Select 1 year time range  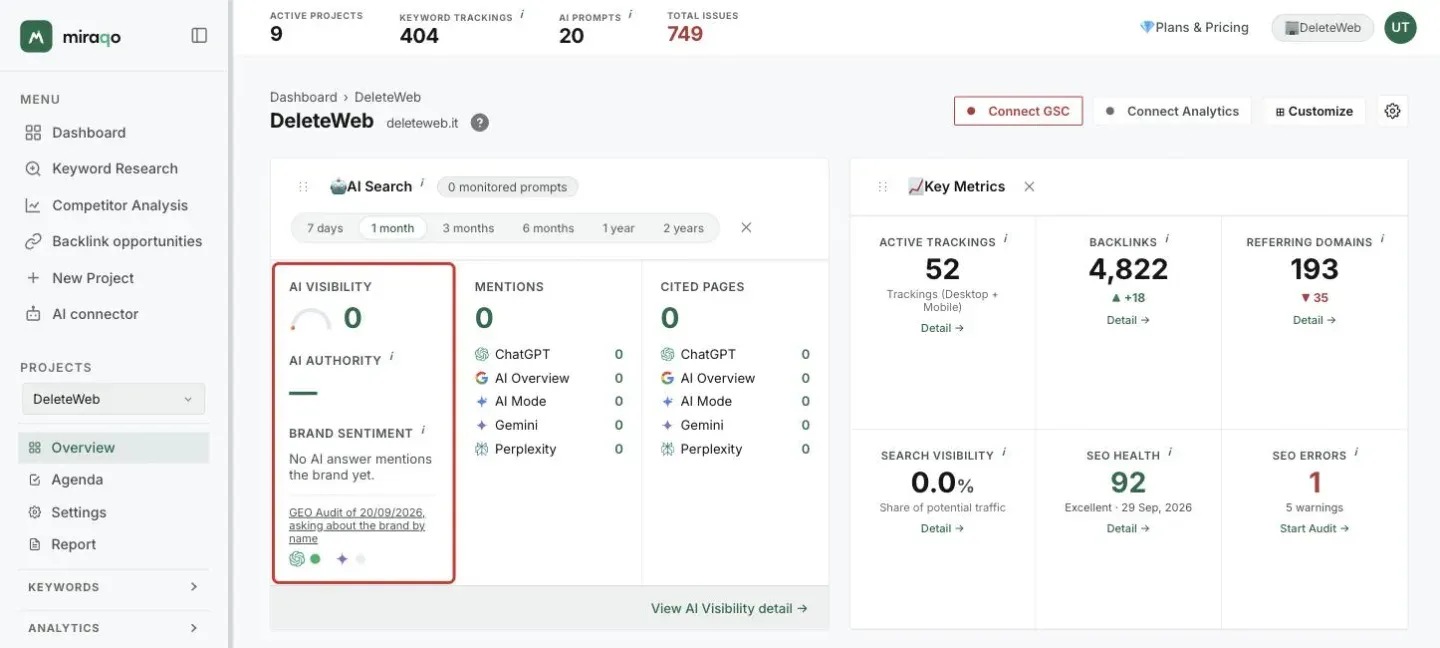618,228
